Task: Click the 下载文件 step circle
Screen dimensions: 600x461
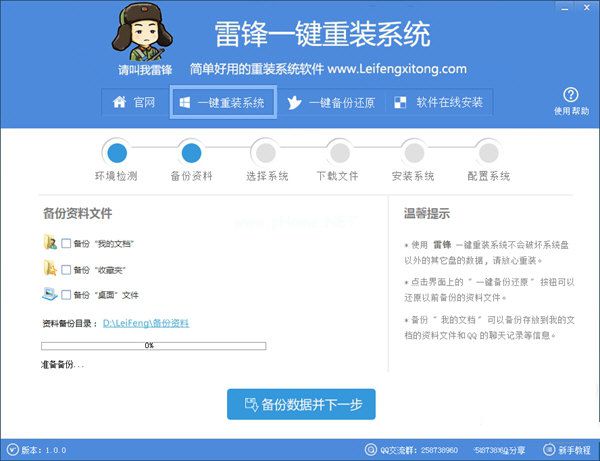Action: [339, 152]
